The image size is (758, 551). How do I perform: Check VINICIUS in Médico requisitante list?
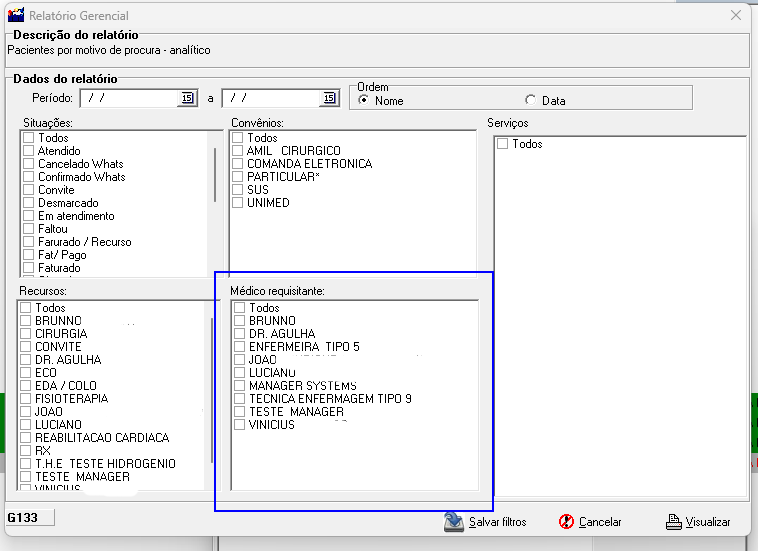[239, 425]
